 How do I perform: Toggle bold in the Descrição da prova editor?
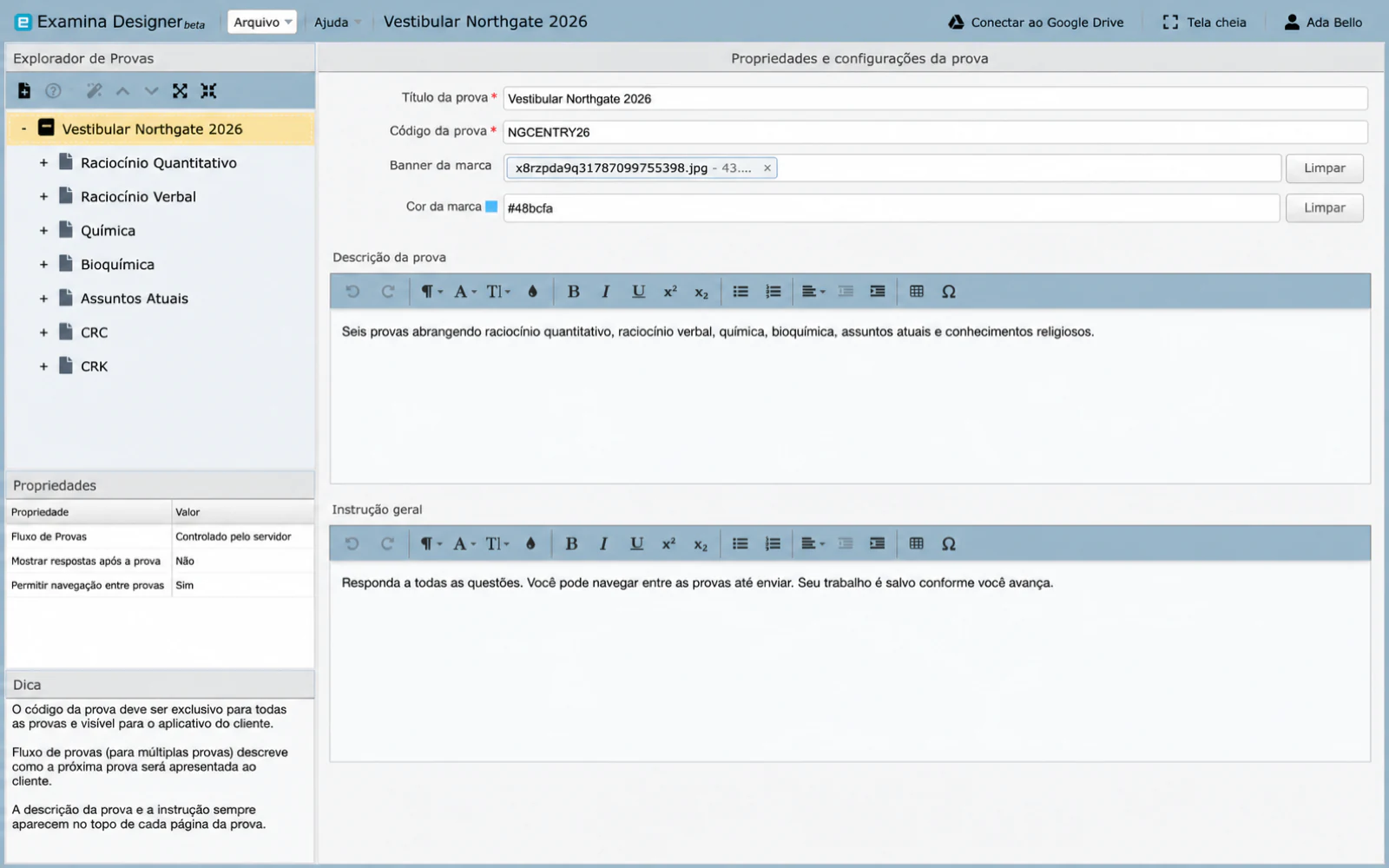point(573,292)
